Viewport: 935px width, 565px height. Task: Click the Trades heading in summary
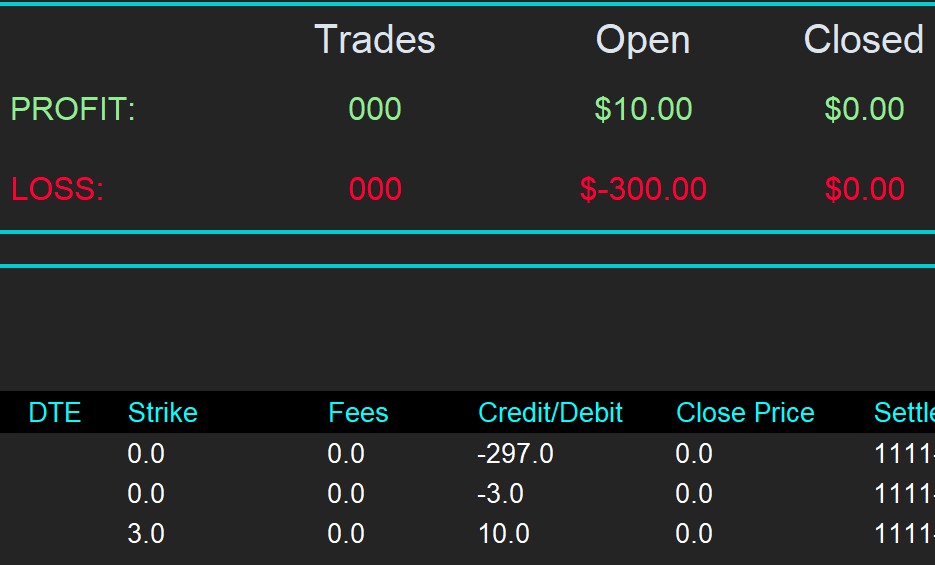375,40
